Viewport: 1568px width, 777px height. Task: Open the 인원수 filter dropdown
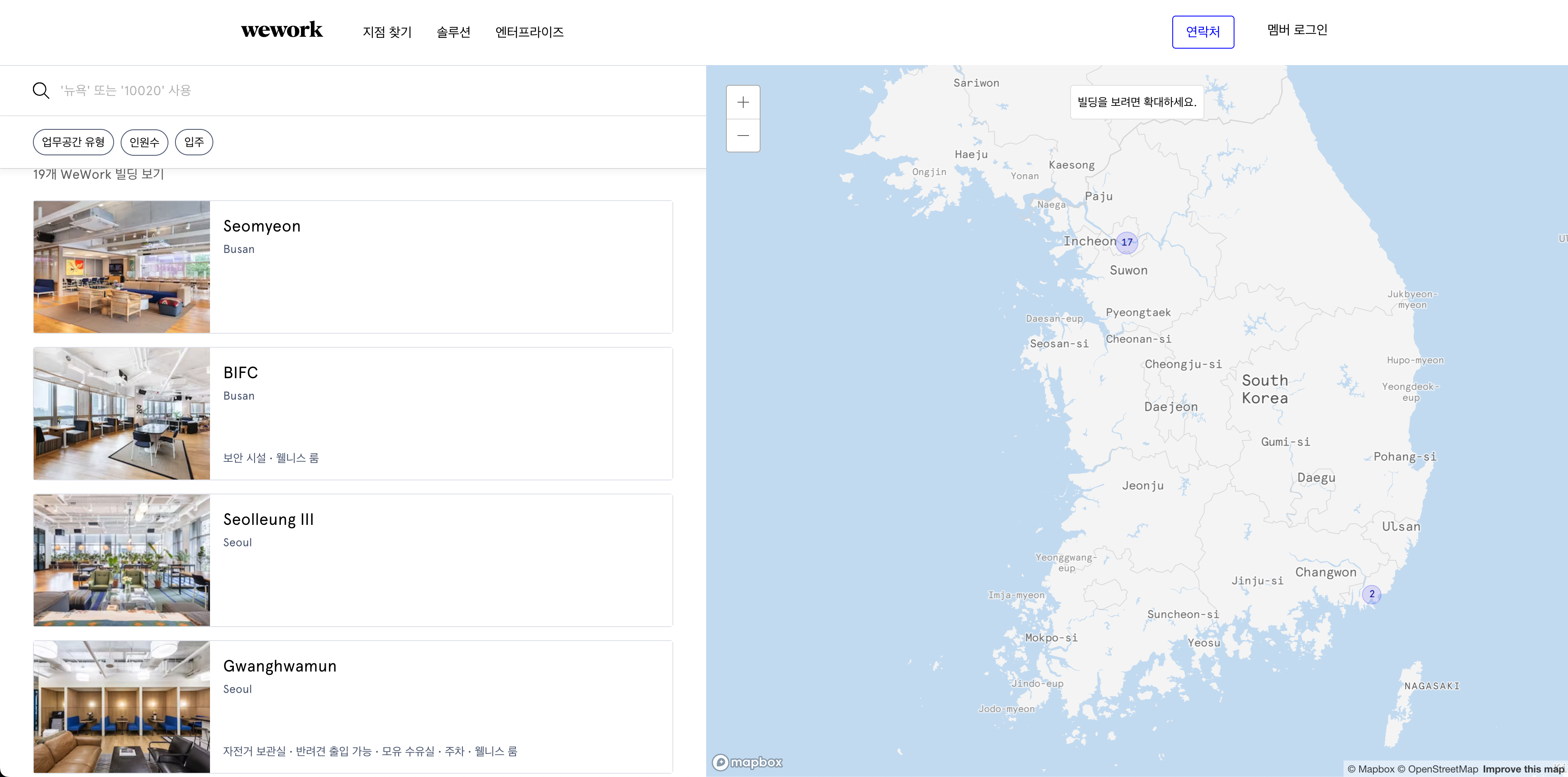[144, 142]
